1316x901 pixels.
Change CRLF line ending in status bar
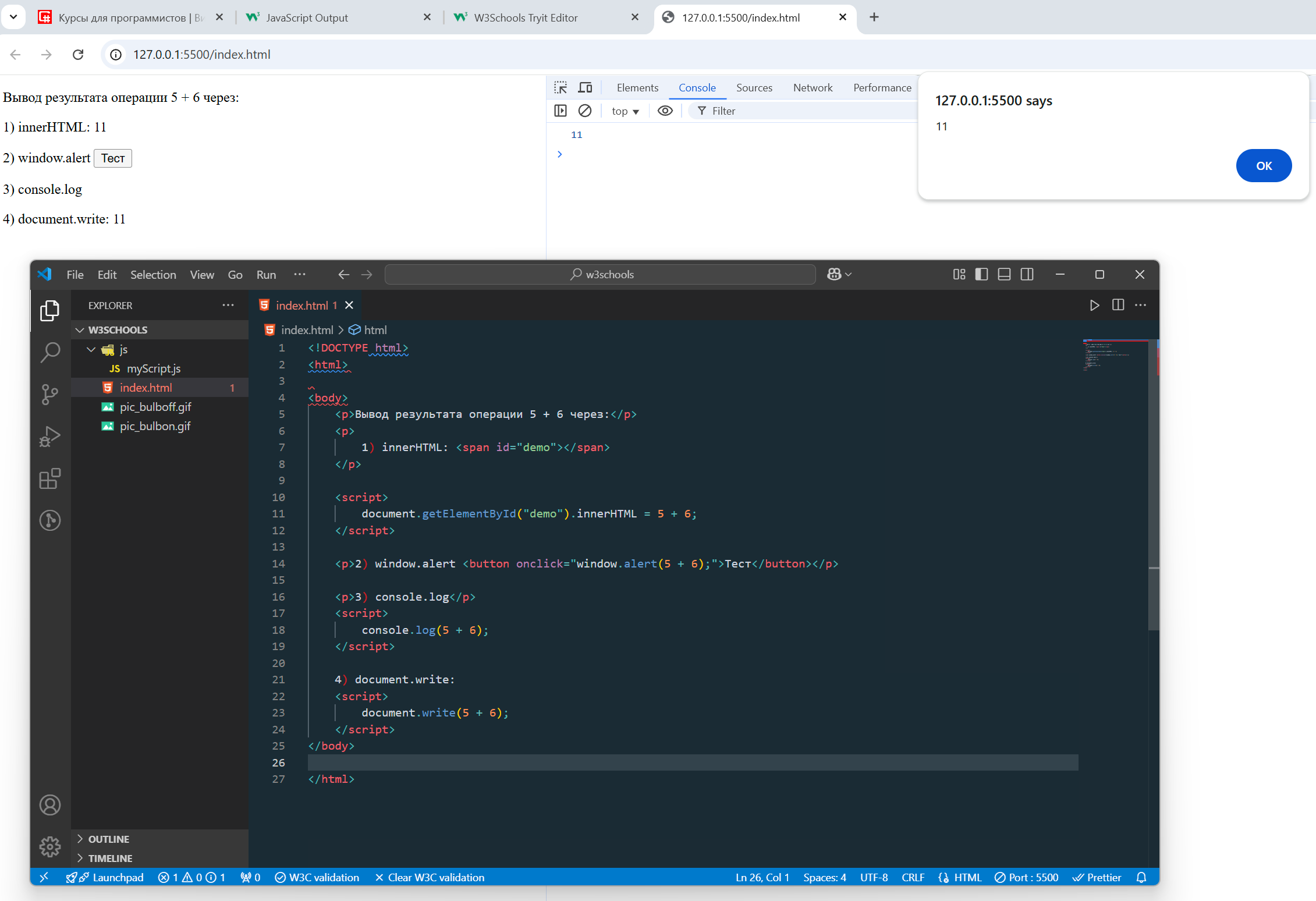coord(913,877)
